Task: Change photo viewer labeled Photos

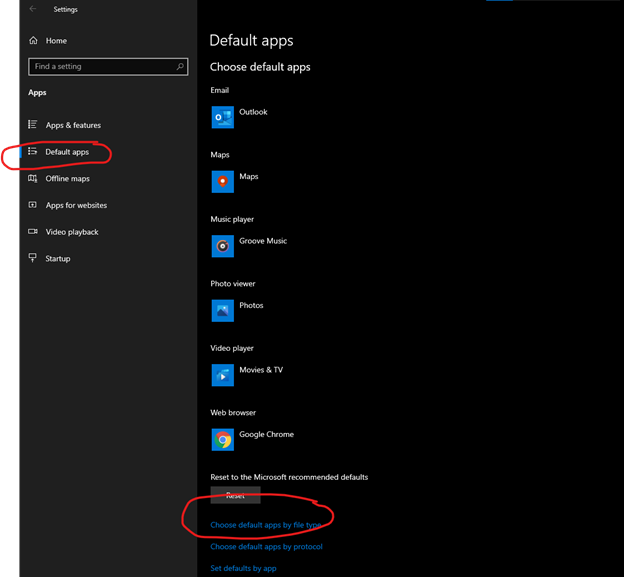Action: coord(251,305)
